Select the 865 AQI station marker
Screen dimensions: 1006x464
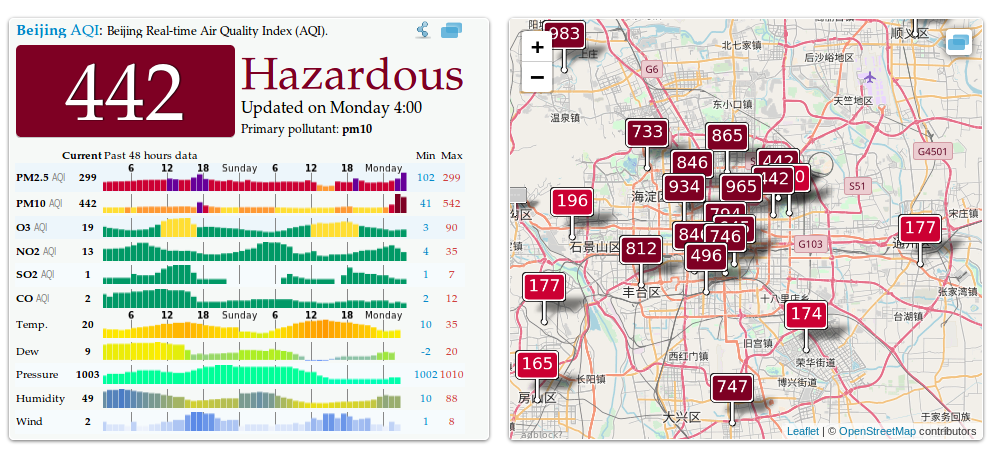click(x=727, y=136)
